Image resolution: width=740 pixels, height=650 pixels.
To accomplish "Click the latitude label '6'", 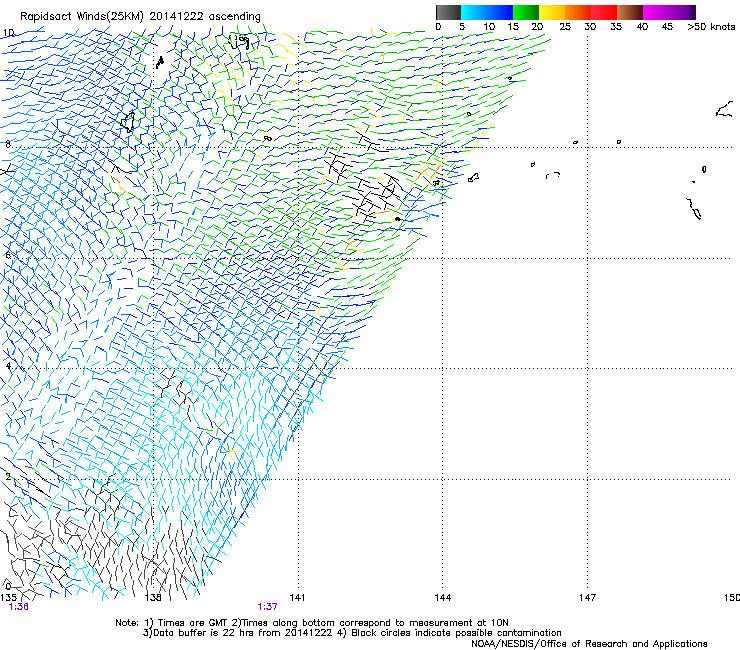I will click(x=8, y=255).
